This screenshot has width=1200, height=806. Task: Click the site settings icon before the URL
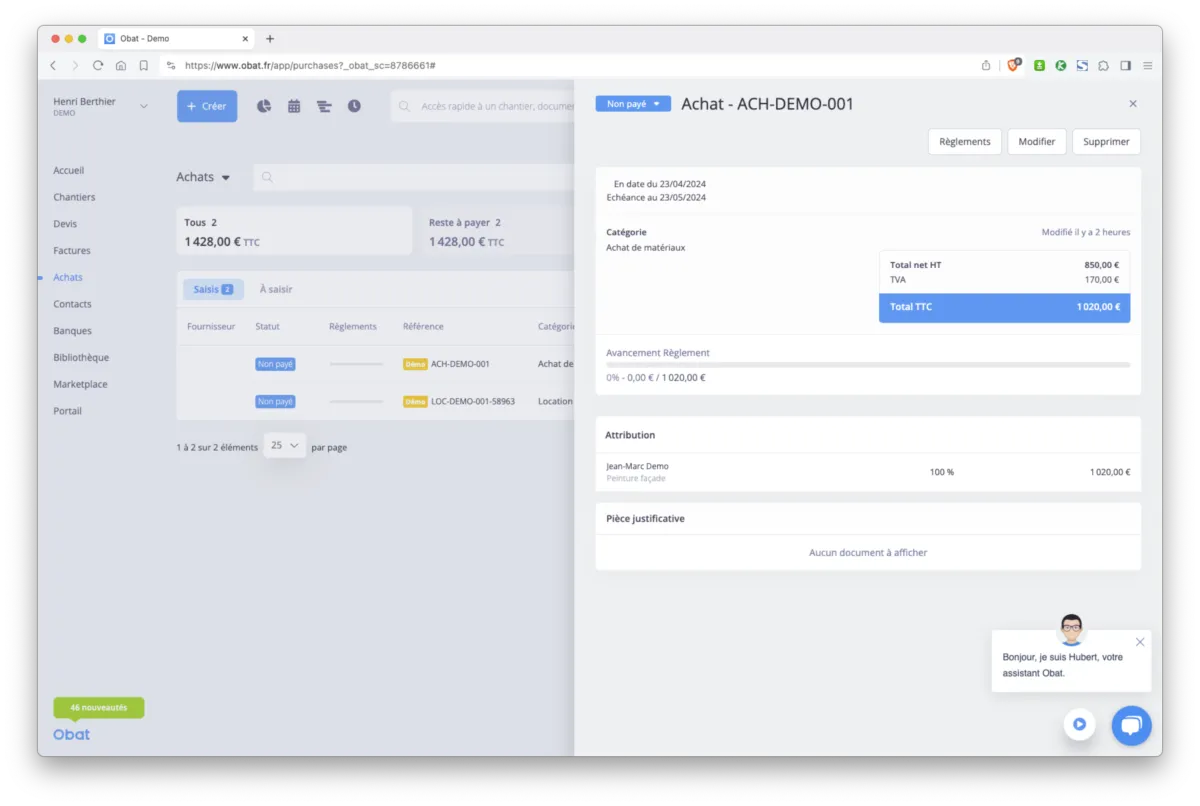[x=171, y=65]
